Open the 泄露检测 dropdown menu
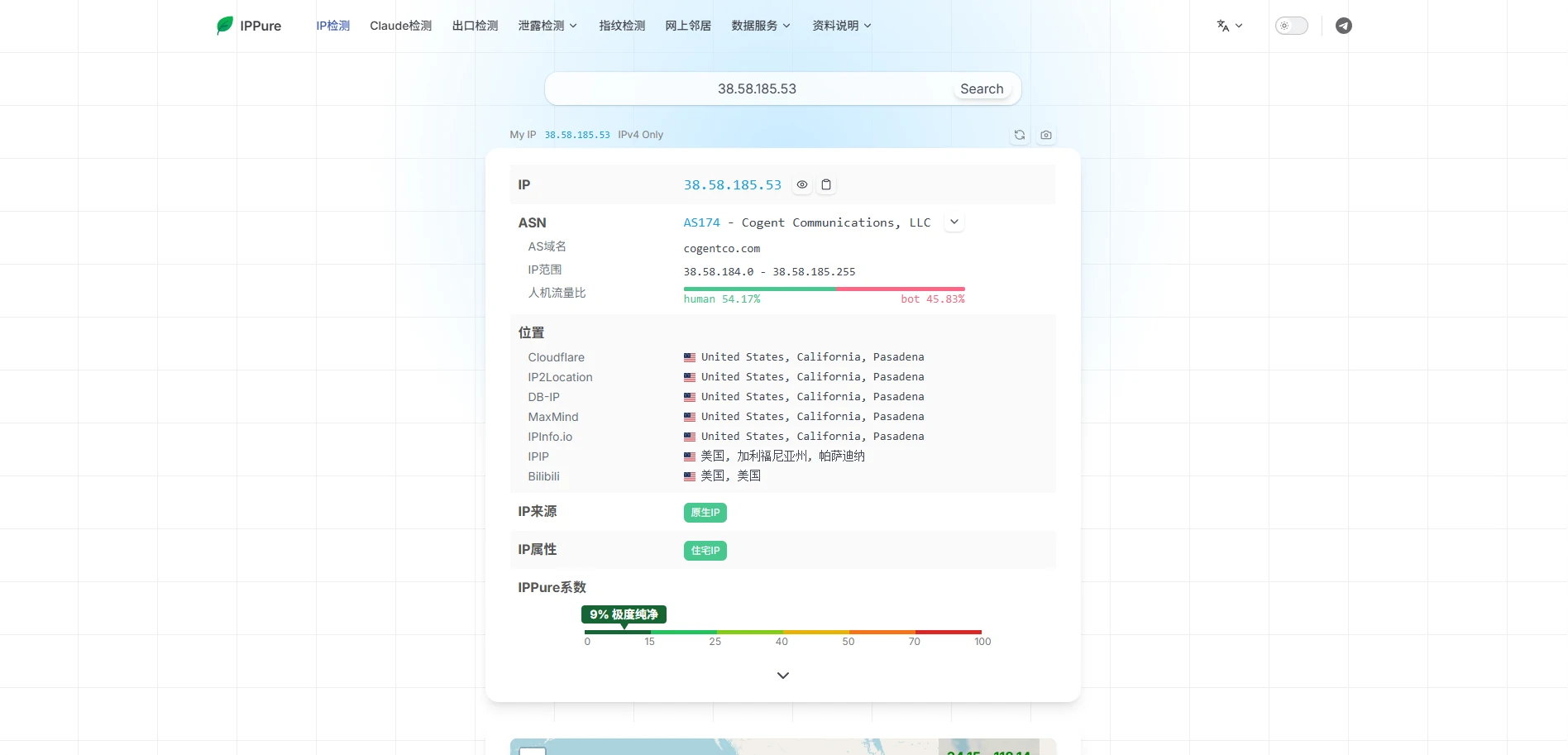Screen dimensions: 1568x755 547,26
